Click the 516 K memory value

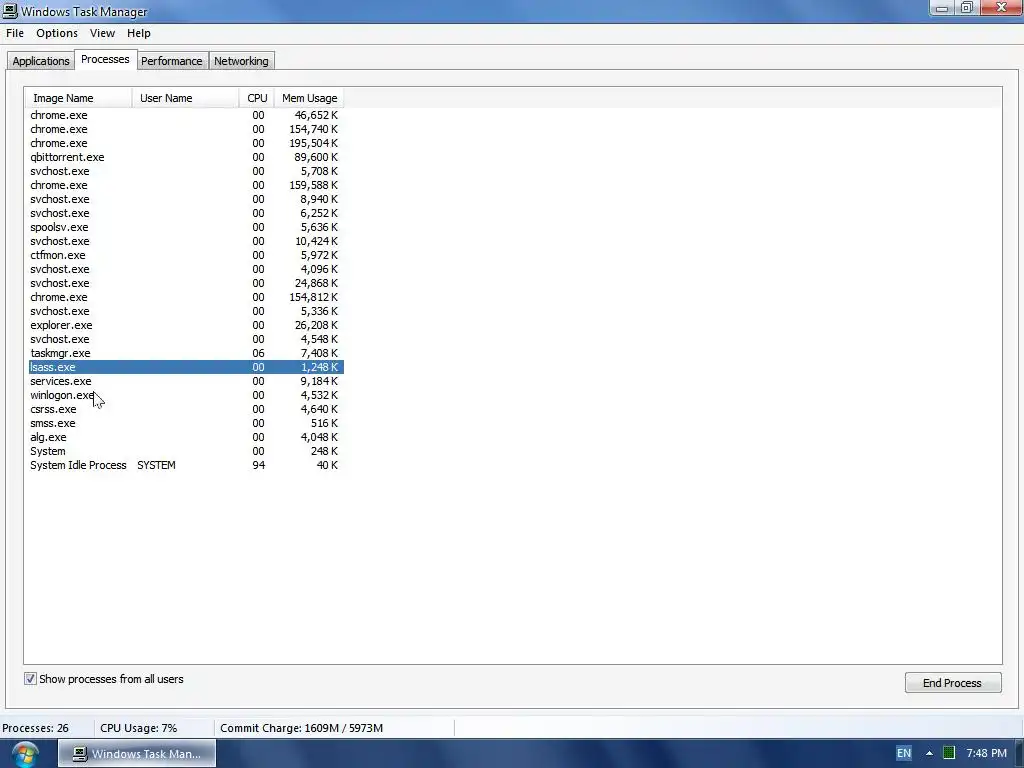[324, 423]
